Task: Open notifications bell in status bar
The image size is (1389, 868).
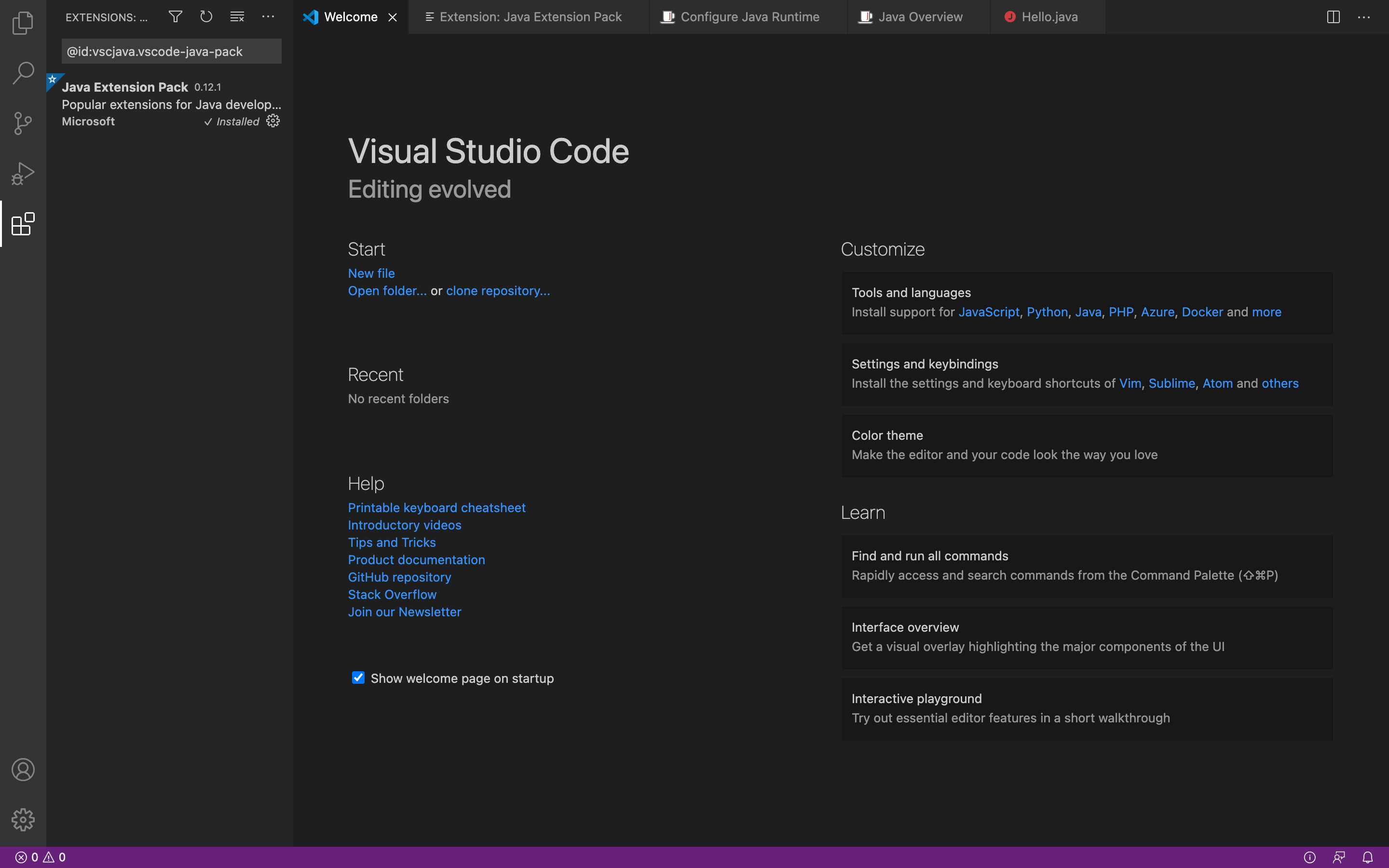Action: point(1368,857)
